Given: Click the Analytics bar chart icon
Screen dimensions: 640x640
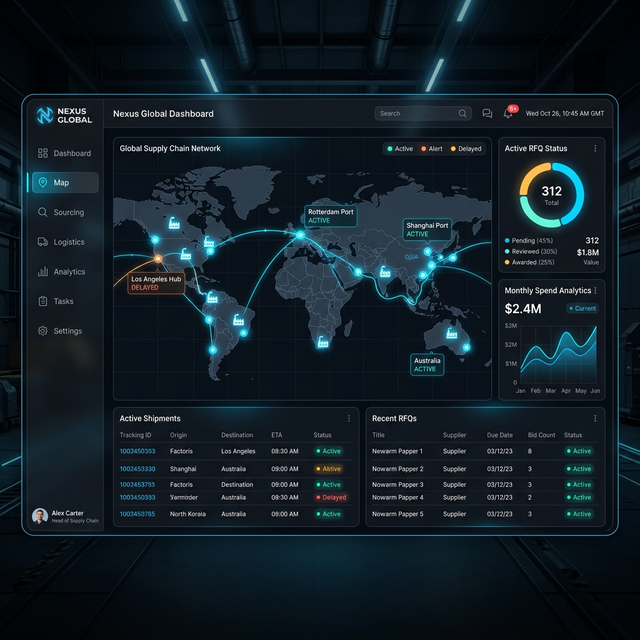Looking at the screenshot, I should click(43, 271).
